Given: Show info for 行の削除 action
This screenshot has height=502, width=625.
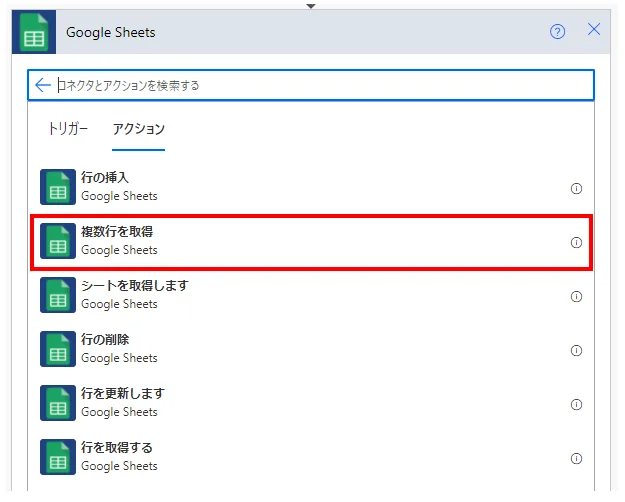Looking at the screenshot, I should click(x=576, y=350).
